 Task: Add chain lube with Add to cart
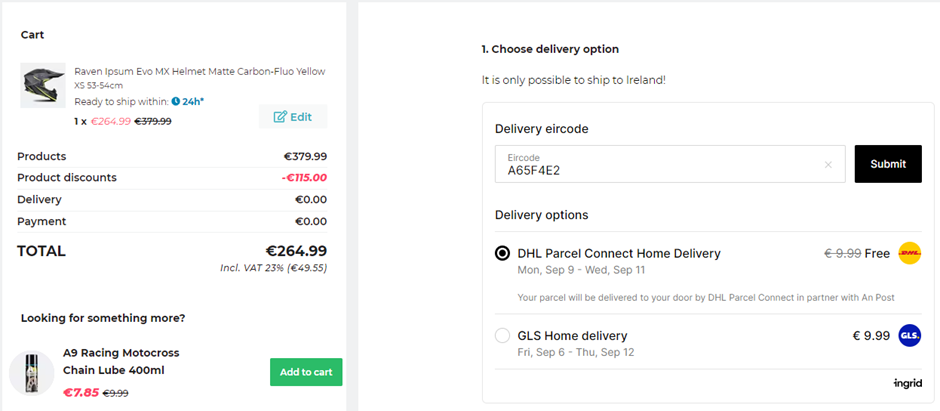[x=306, y=372]
